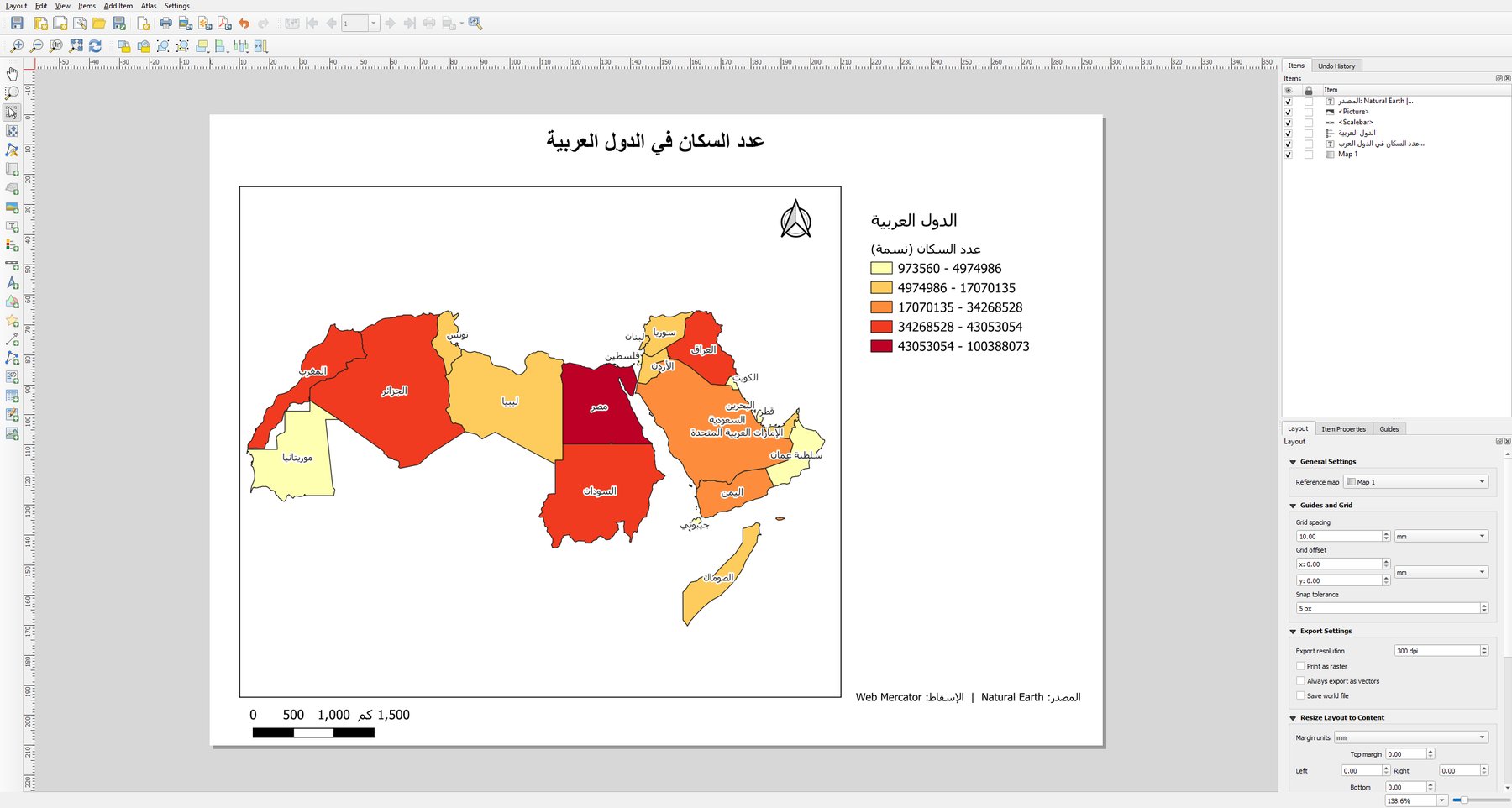The width and height of the screenshot is (1512, 808).
Task: Collapse the General Settings section
Action: click(x=1293, y=462)
